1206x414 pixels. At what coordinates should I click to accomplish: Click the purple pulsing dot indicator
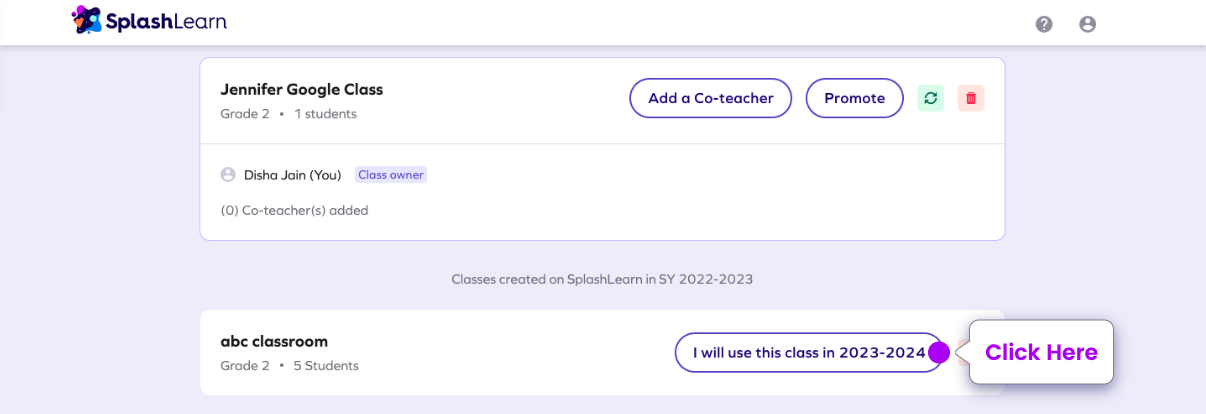click(x=939, y=352)
